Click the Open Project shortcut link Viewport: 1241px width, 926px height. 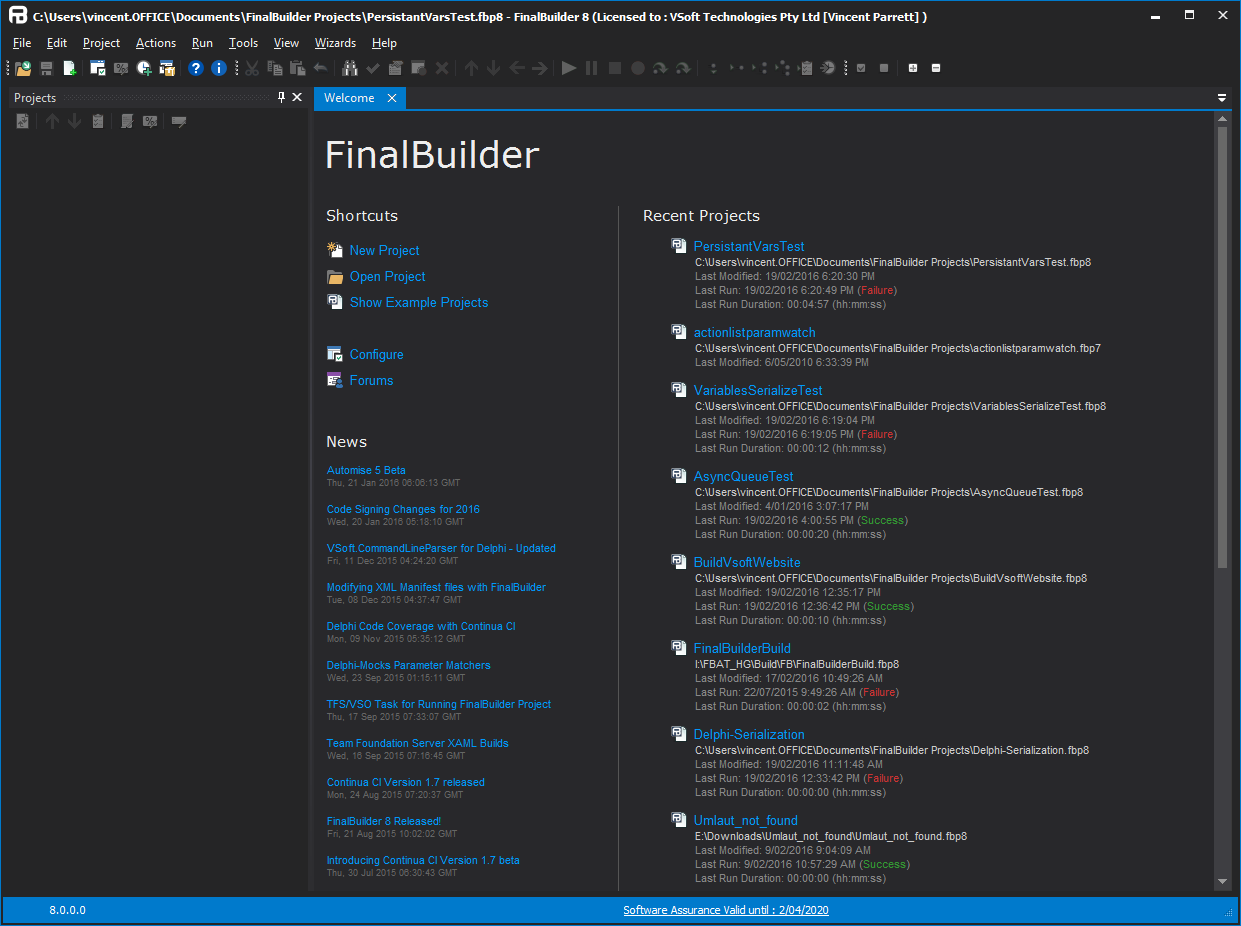coord(388,277)
